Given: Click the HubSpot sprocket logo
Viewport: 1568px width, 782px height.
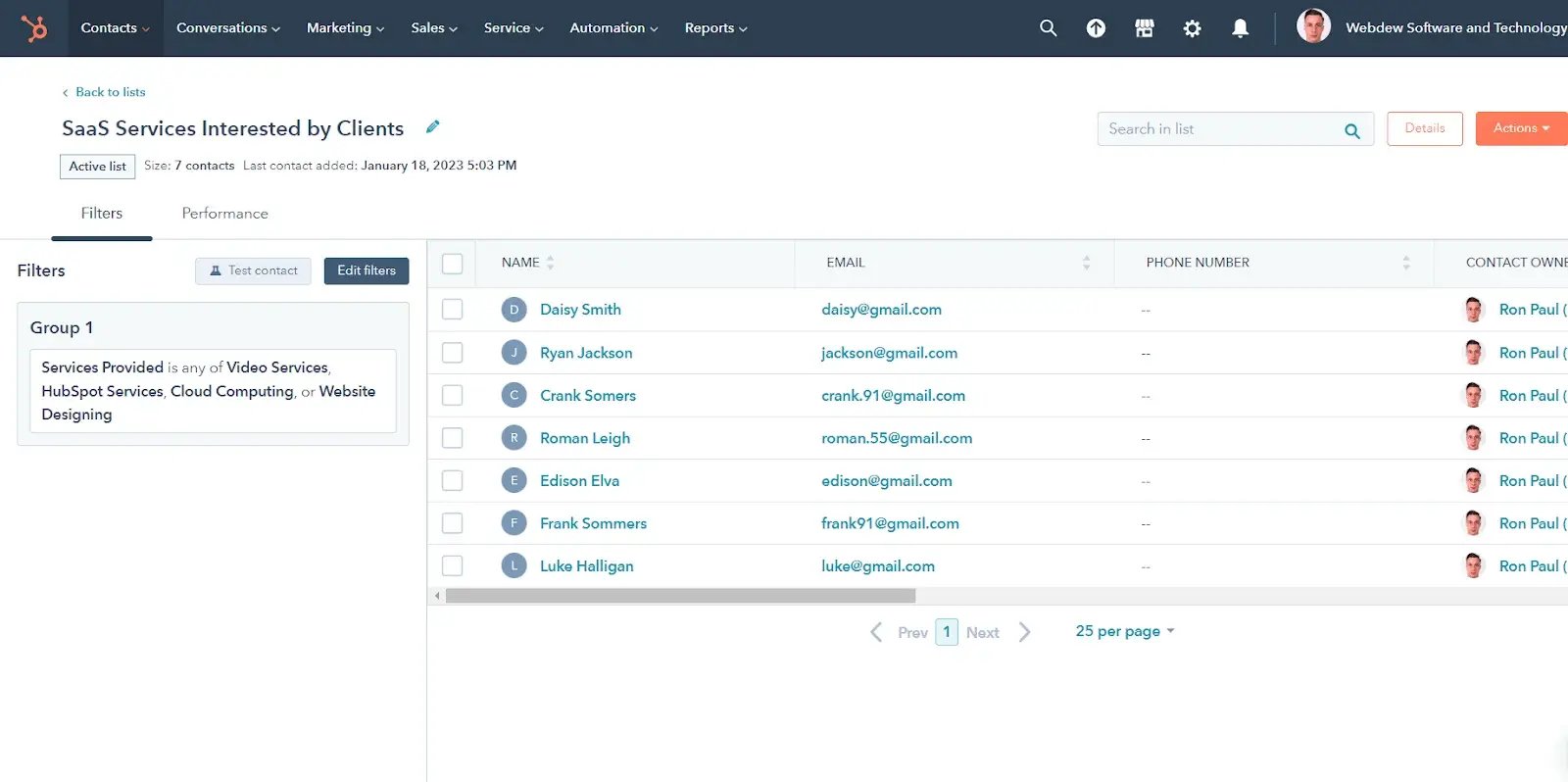Looking at the screenshot, I should 34,28.
